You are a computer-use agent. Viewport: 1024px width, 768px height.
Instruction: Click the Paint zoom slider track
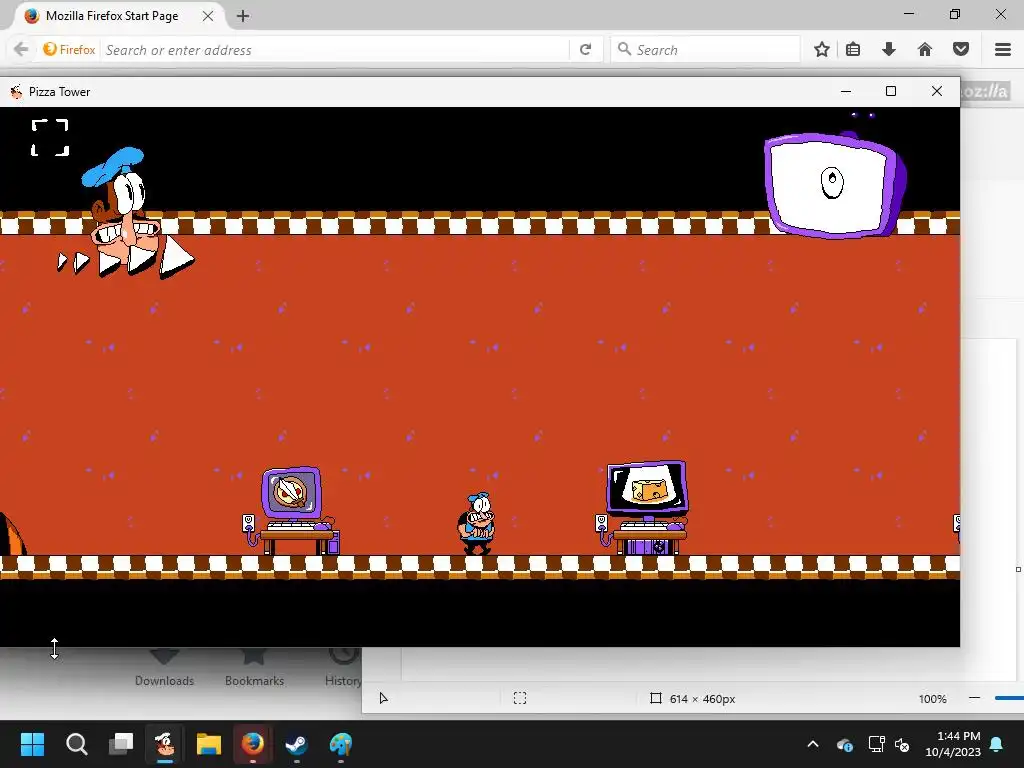click(1009, 698)
